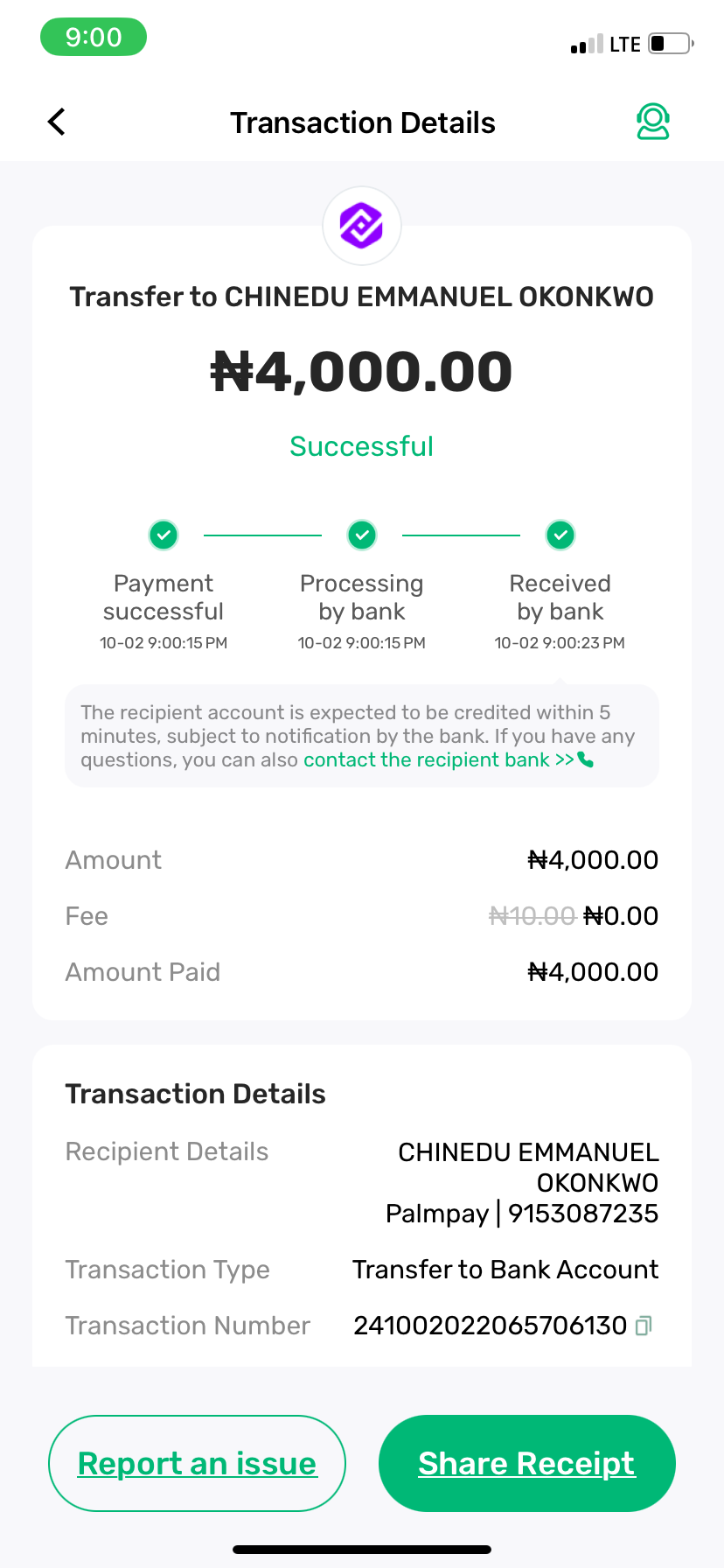Tap the Processing by bank checkmark
The height and width of the screenshot is (1568, 724).
pos(362,534)
